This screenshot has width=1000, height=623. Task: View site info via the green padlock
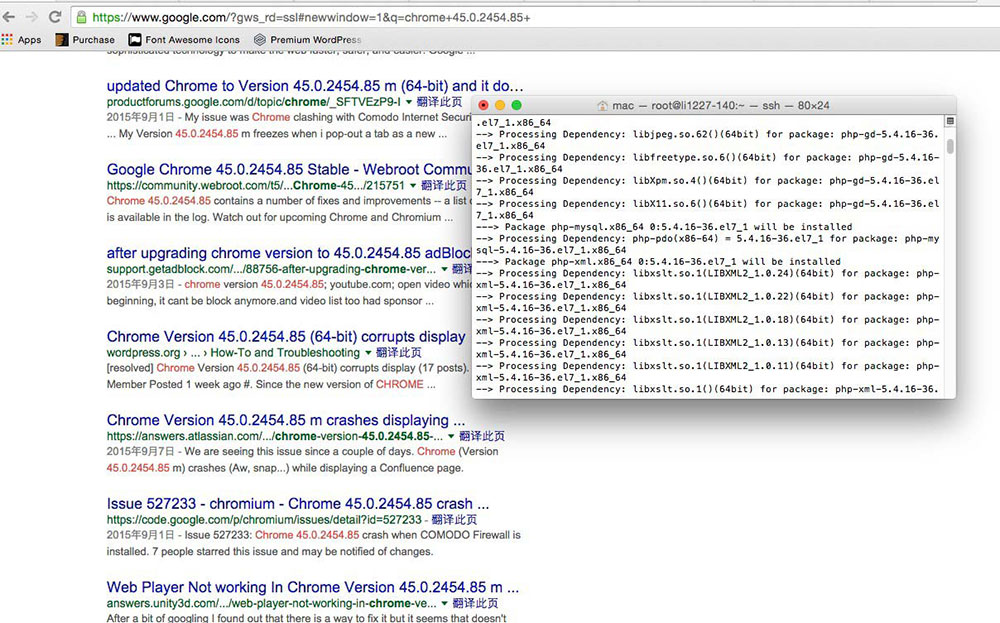82,17
